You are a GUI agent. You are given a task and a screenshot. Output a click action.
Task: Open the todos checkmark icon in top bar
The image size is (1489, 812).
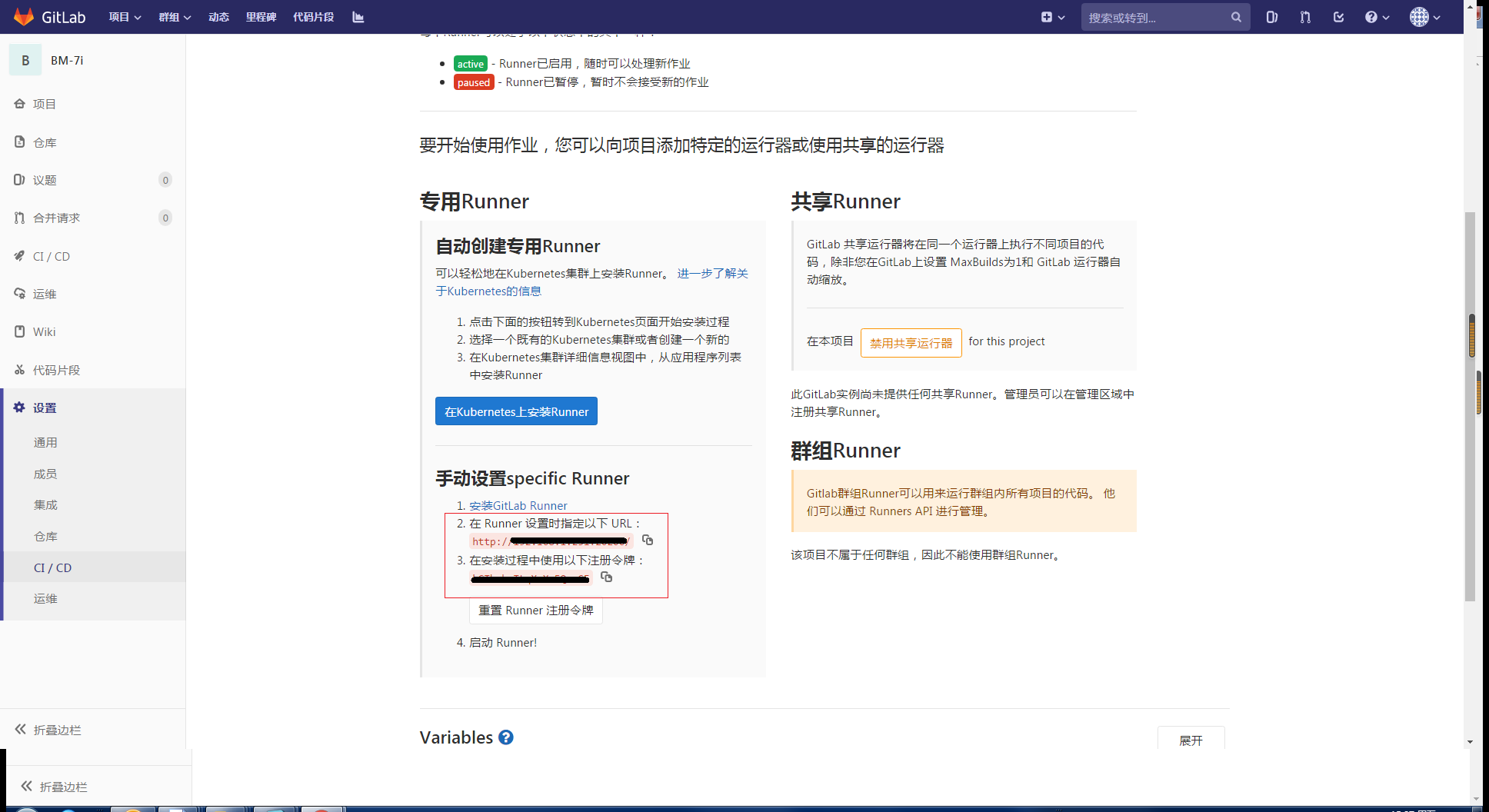pyautogui.click(x=1339, y=16)
